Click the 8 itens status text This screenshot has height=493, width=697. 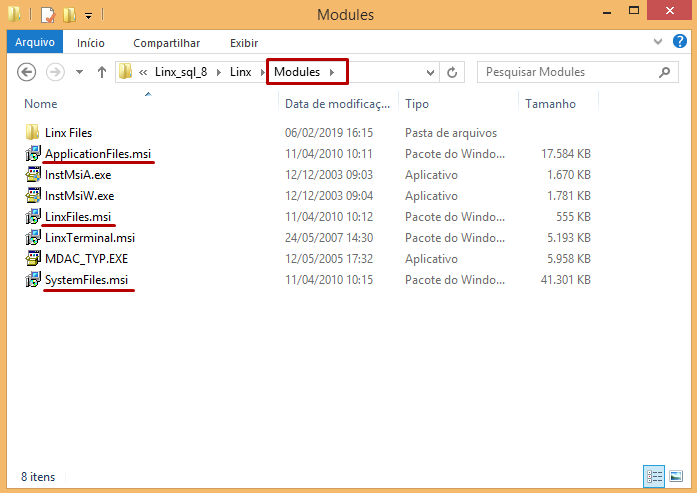tap(38, 477)
